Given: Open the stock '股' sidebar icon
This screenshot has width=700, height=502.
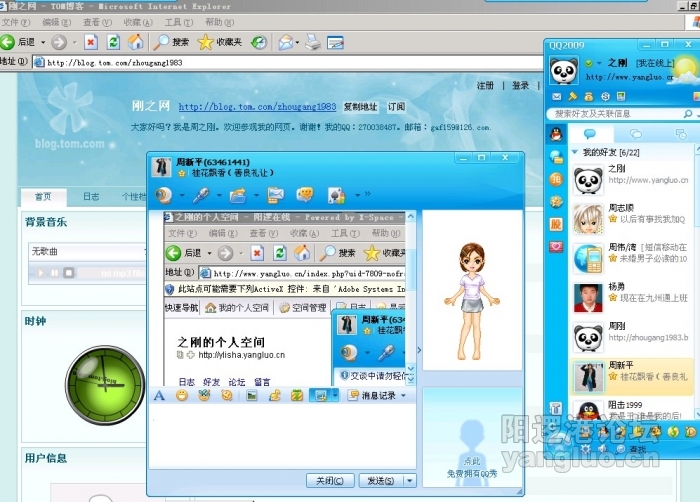Looking at the screenshot, I should pos(556,224).
